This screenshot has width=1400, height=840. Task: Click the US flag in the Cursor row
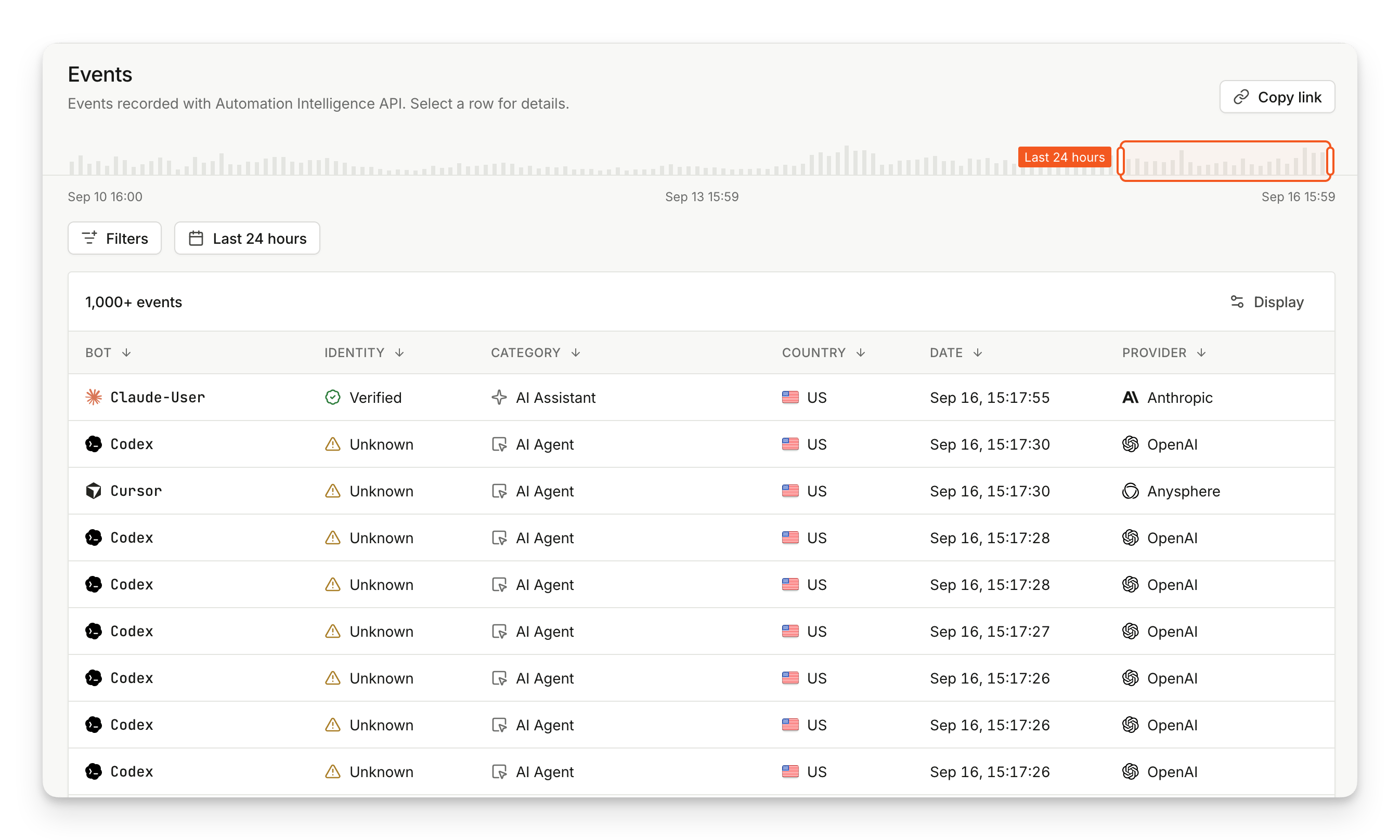point(790,491)
